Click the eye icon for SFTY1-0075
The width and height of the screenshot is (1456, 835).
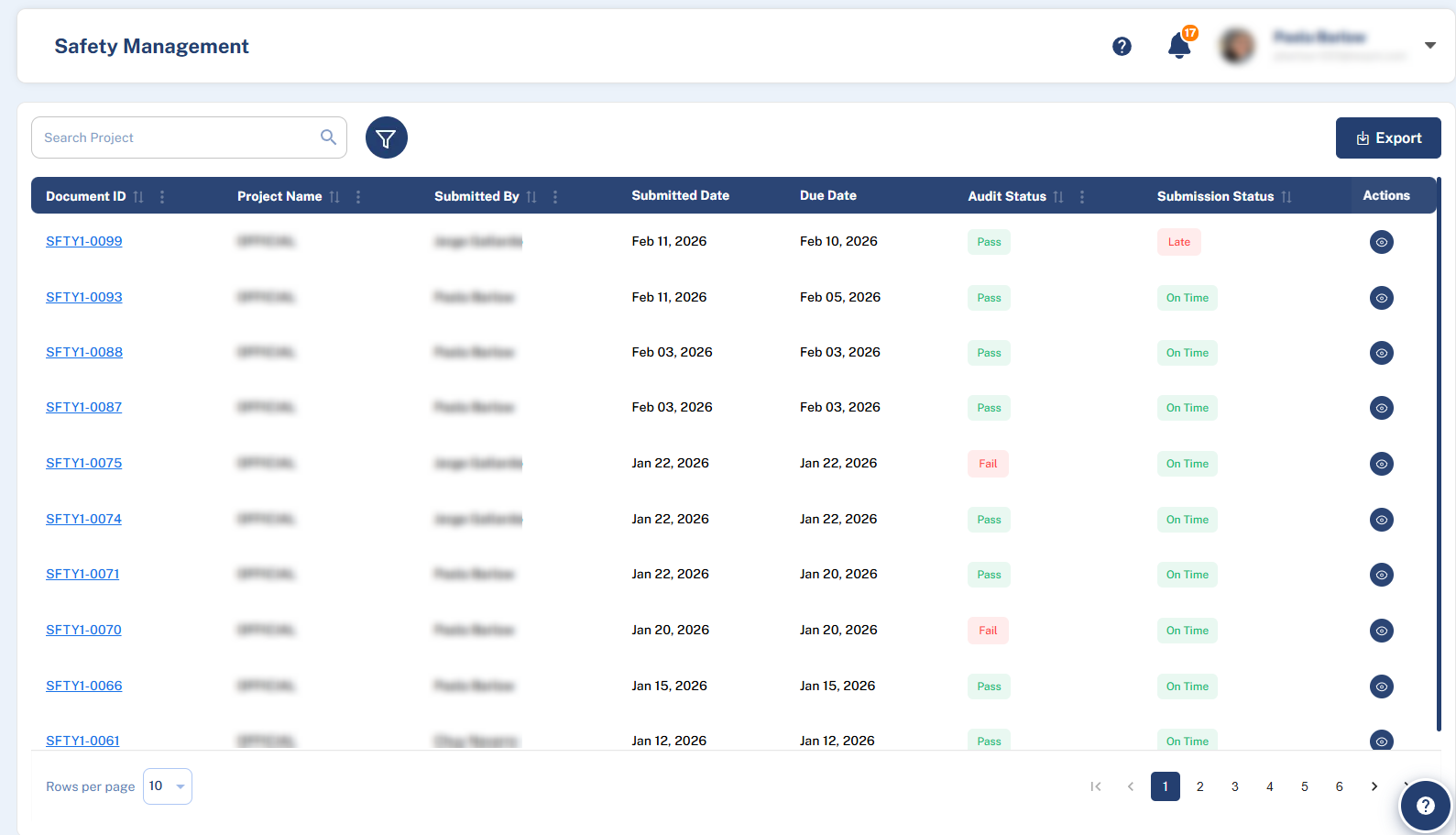pos(1381,464)
